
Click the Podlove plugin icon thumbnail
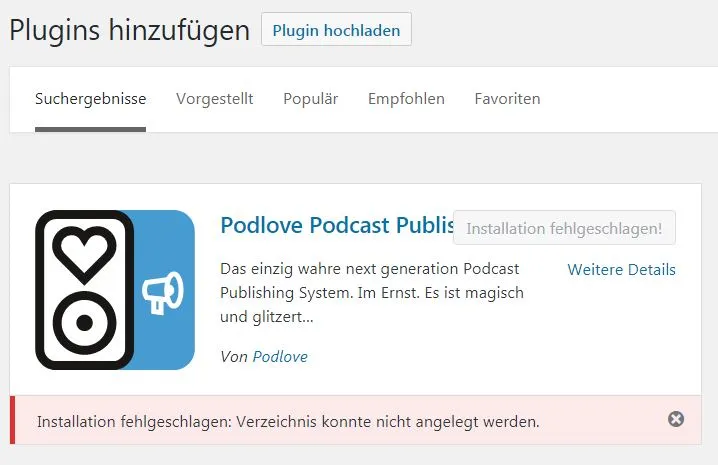[x=115, y=290]
